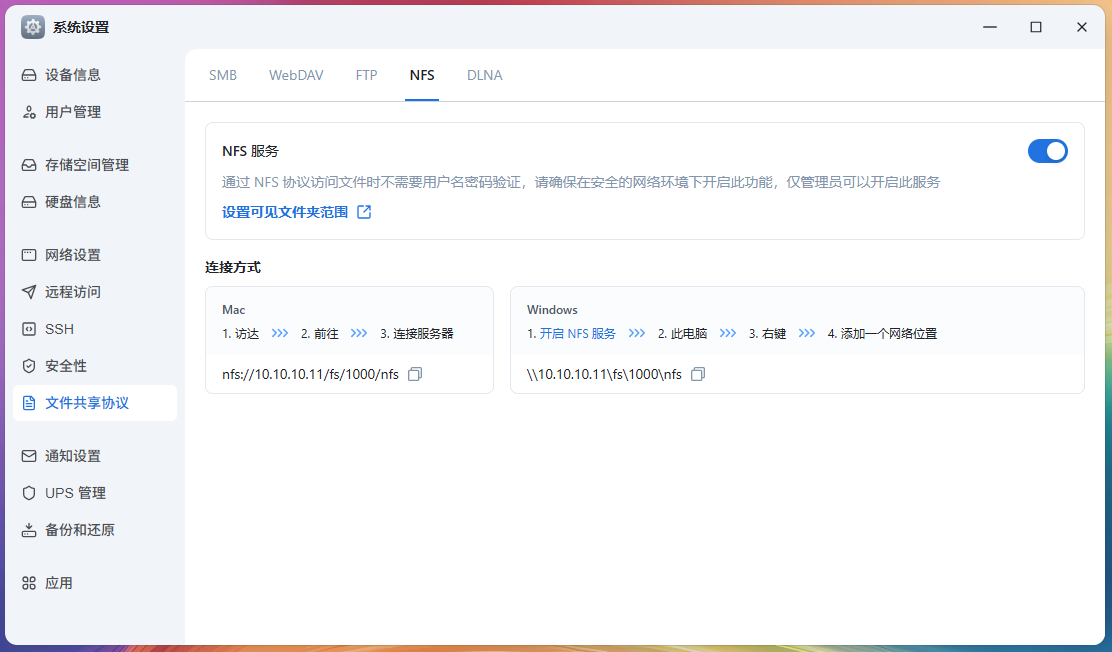The image size is (1112, 652).
Task: Select the DLNA tab
Action: [x=484, y=75]
